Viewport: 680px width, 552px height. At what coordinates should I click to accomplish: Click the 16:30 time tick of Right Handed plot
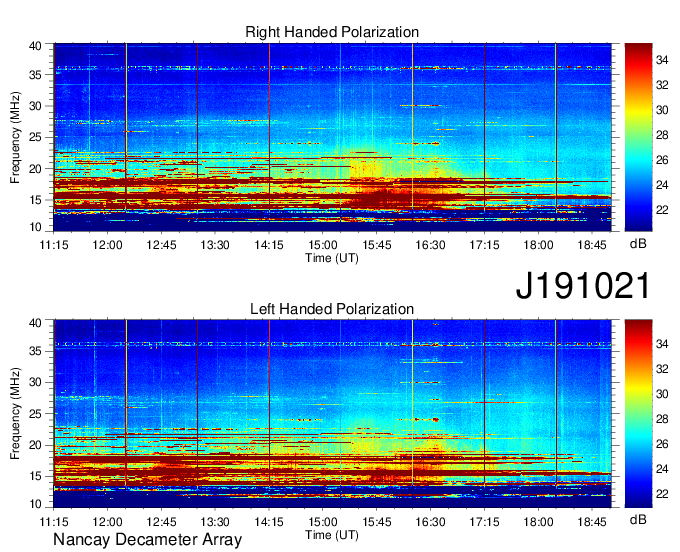click(x=431, y=245)
